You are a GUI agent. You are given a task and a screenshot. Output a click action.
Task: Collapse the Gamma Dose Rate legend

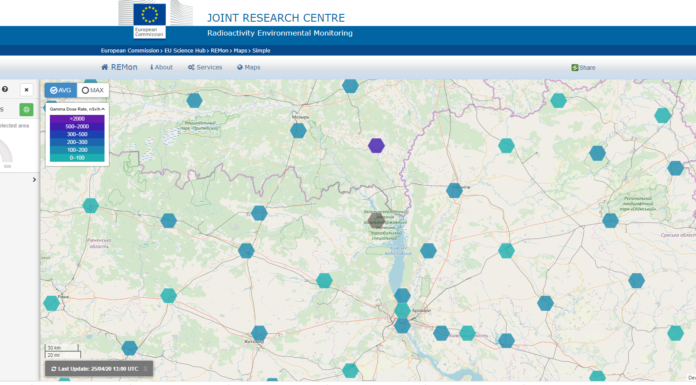103,109
